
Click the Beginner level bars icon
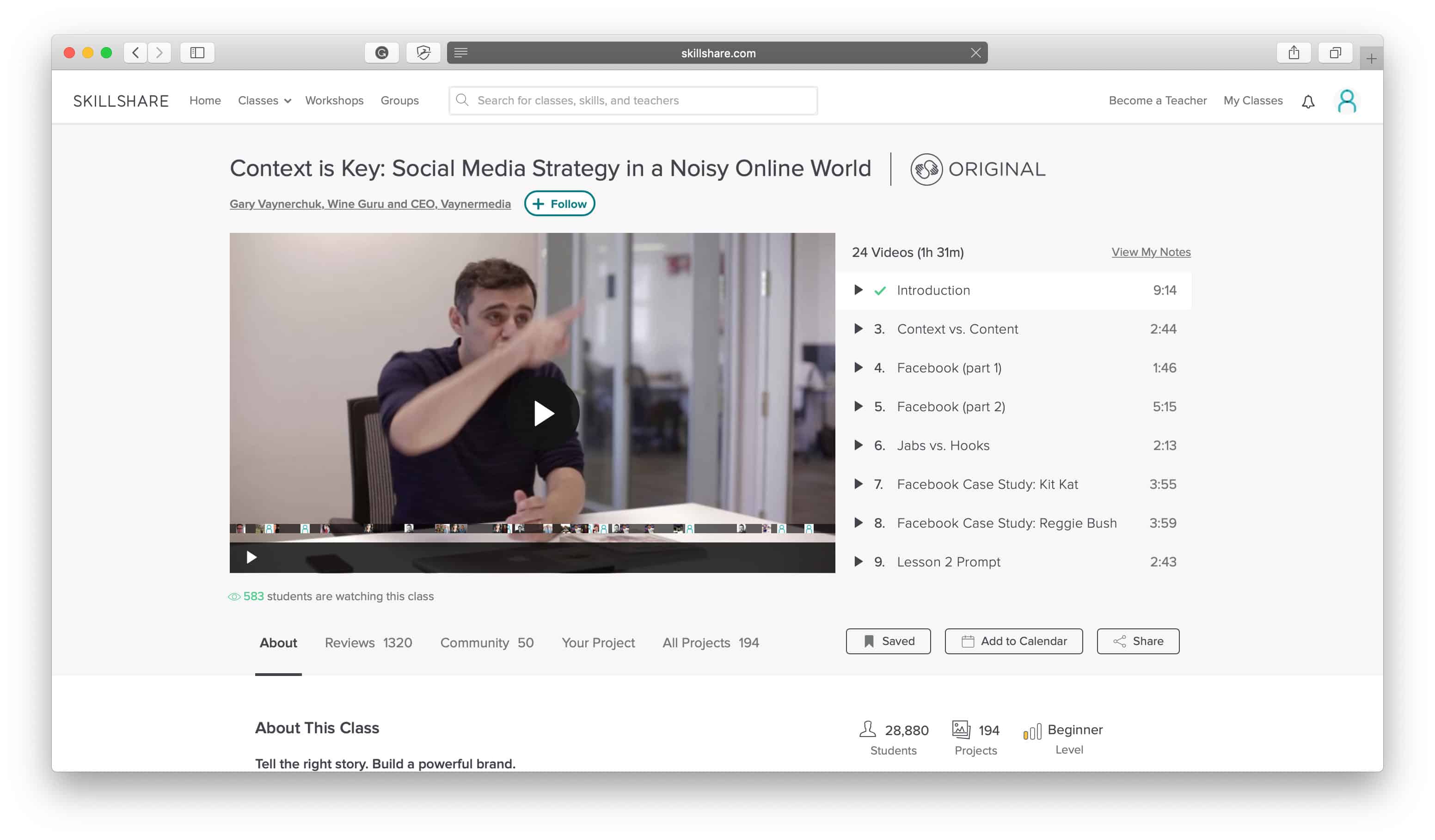click(1032, 732)
